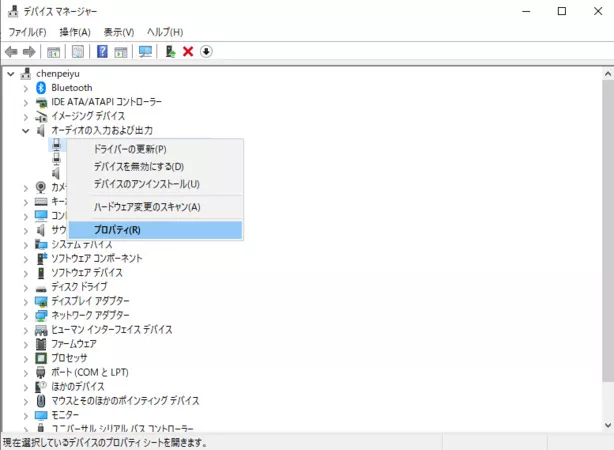
Task: Click the down-arrow disable device icon
Action: click(x=206, y=52)
